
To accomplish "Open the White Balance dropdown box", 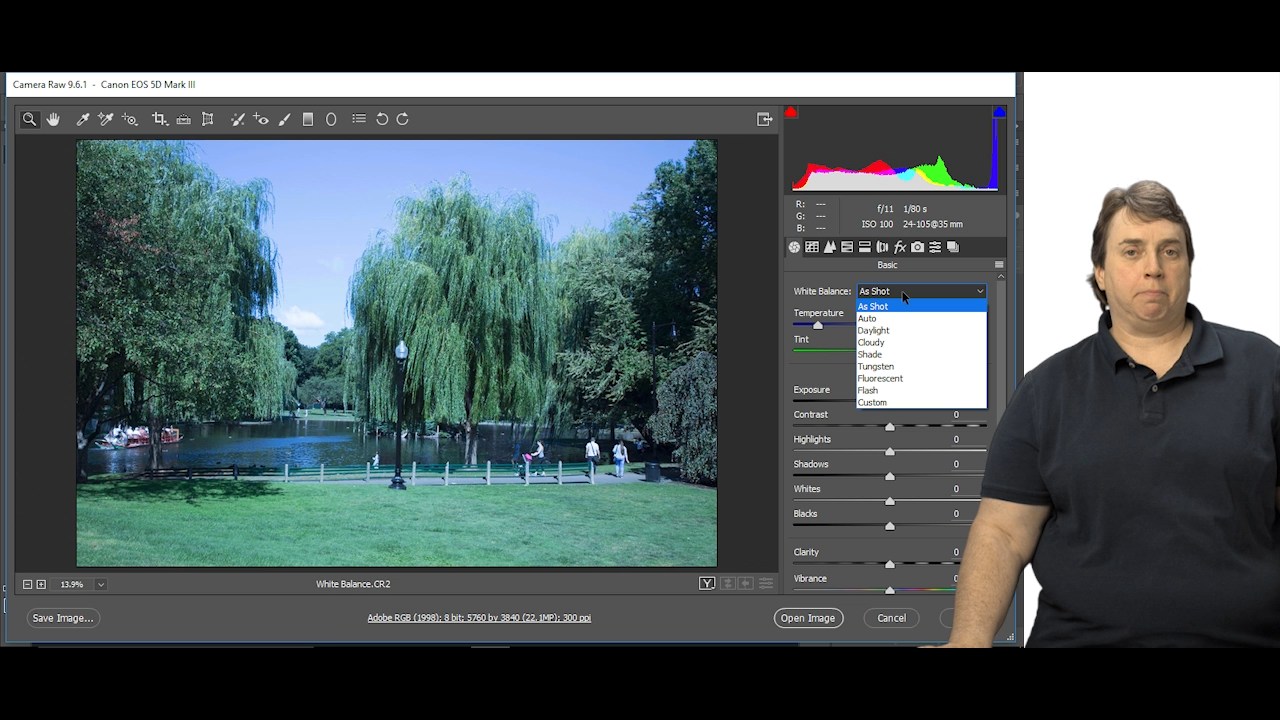I will (x=921, y=291).
